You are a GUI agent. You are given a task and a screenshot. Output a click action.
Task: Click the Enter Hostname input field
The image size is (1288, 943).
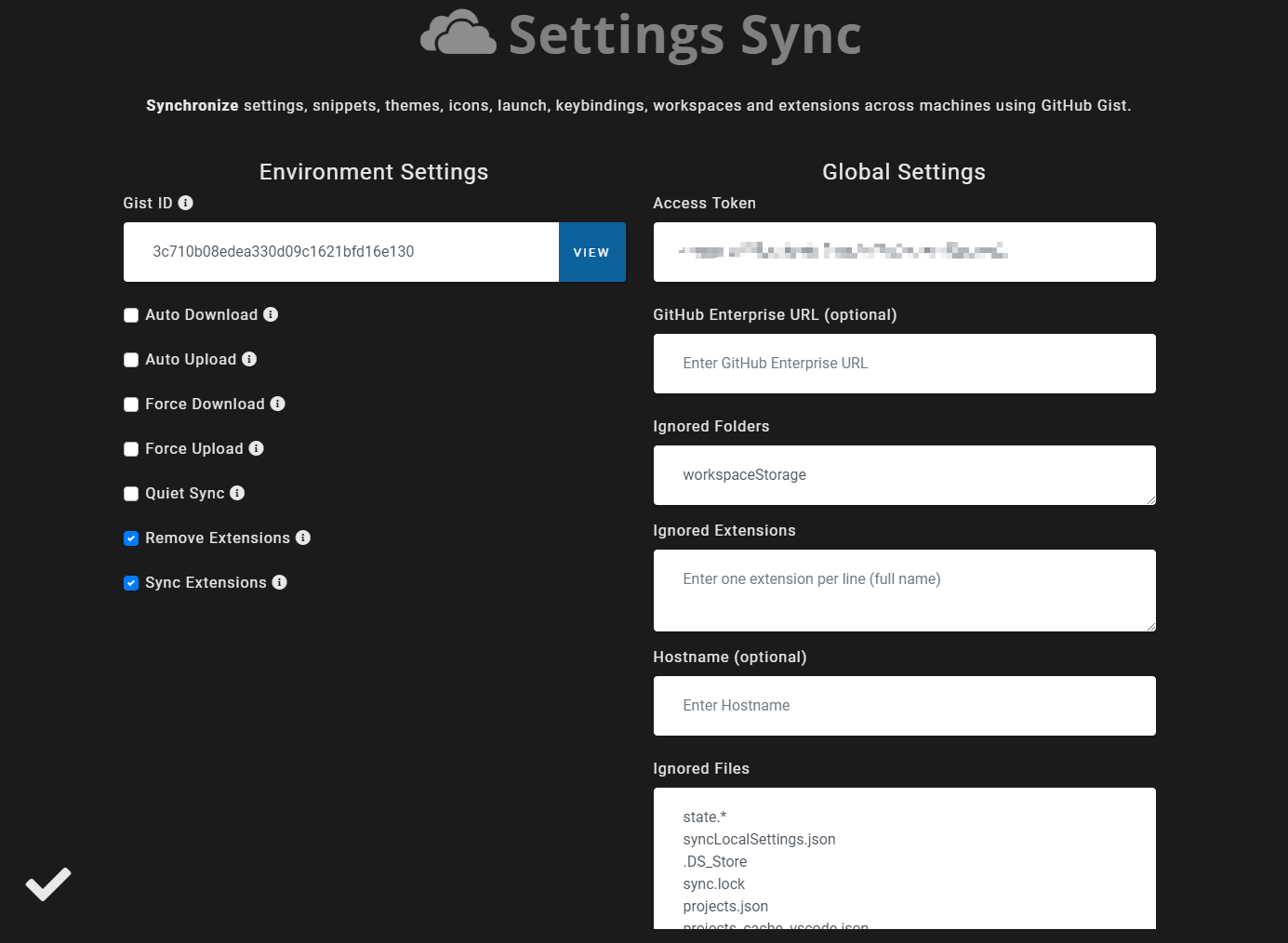(904, 706)
